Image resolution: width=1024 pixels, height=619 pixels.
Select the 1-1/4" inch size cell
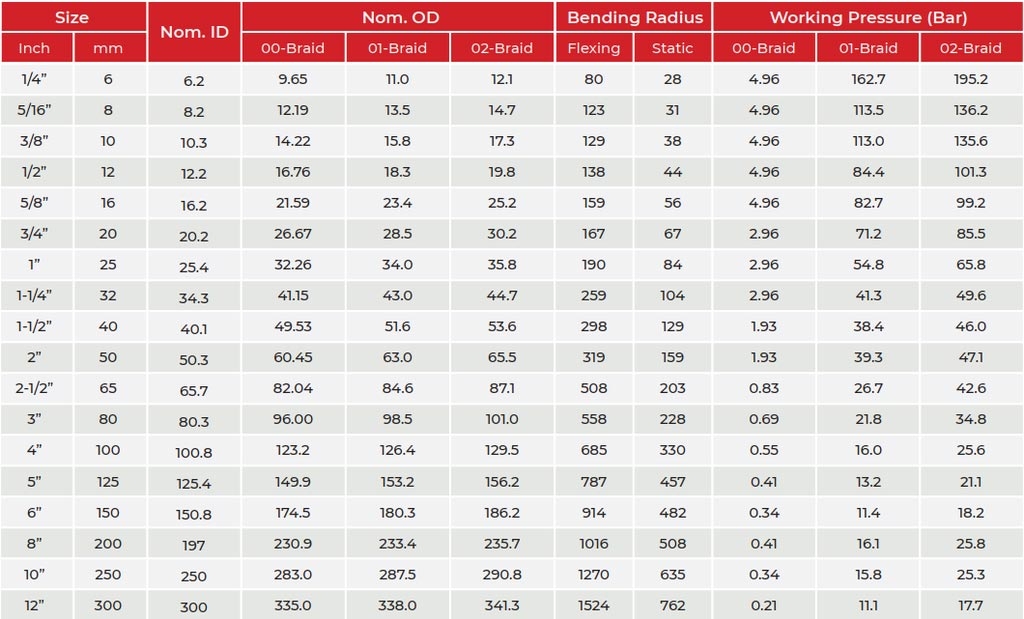pos(35,296)
